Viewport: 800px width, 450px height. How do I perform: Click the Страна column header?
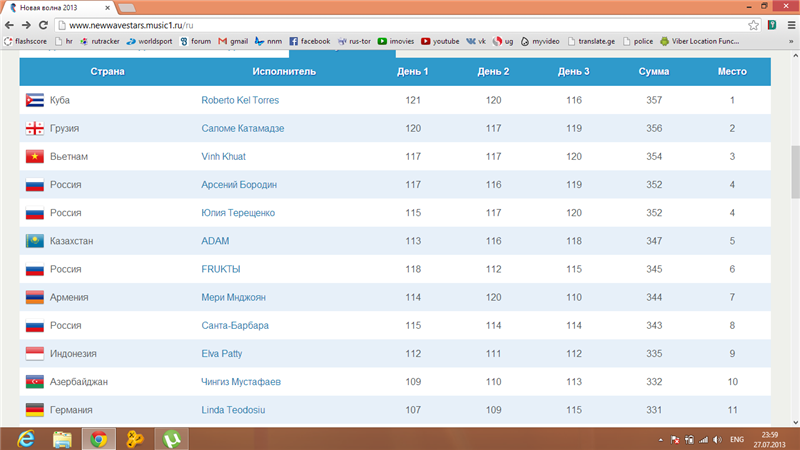point(107,71)
